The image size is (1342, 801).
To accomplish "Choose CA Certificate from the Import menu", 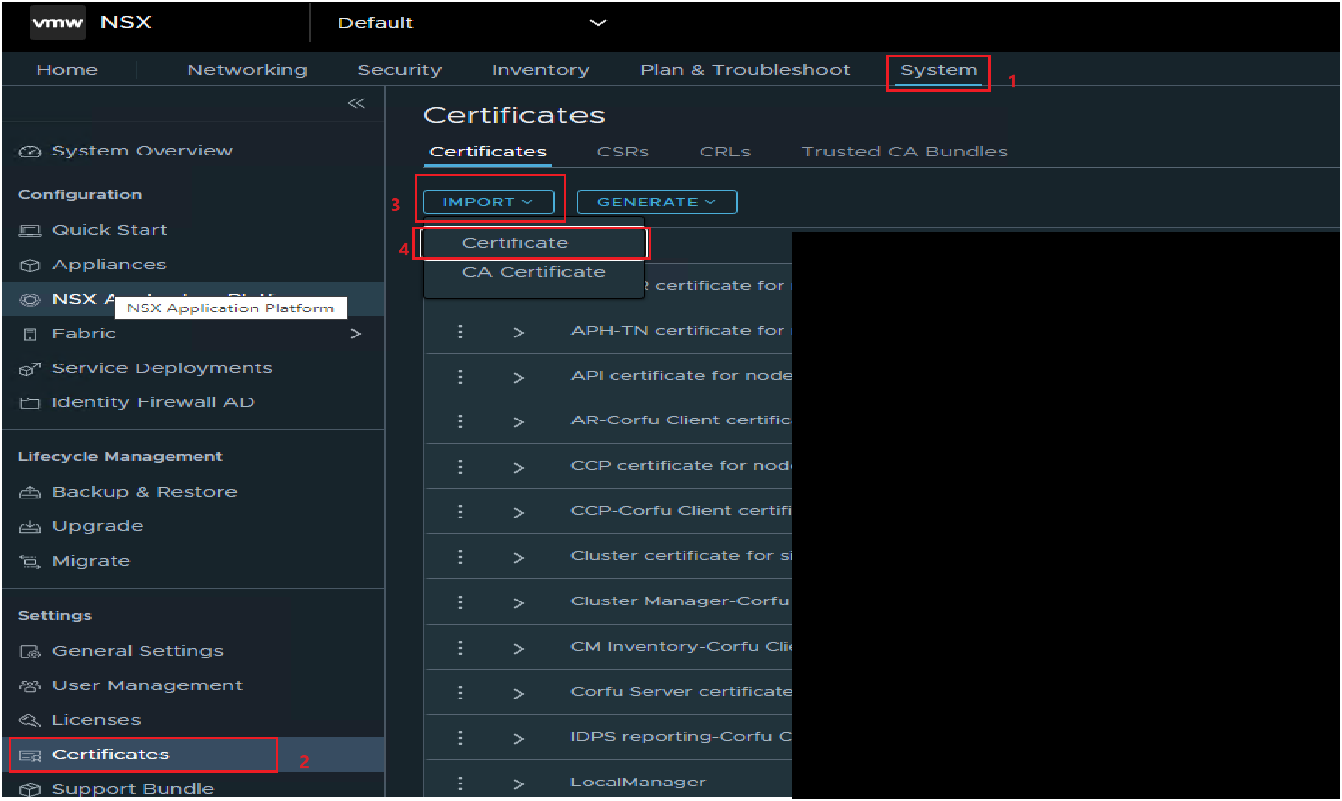I will tap(534, 272).
